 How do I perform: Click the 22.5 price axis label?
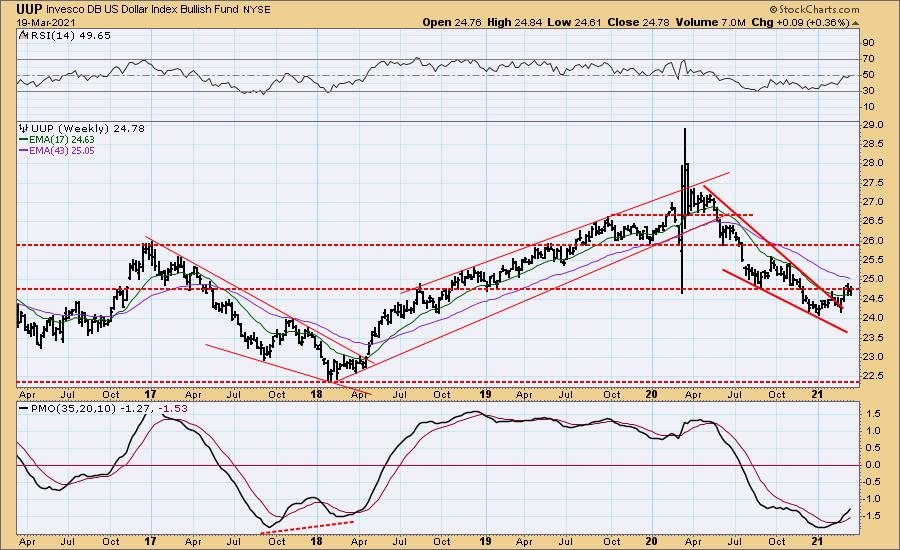coord(872,375)
